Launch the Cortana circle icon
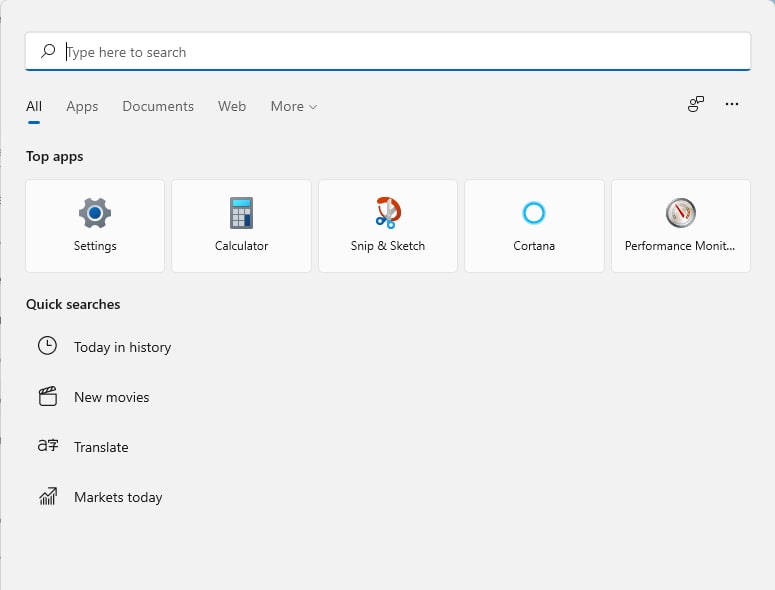775x590 pixels. pos(534,213)
